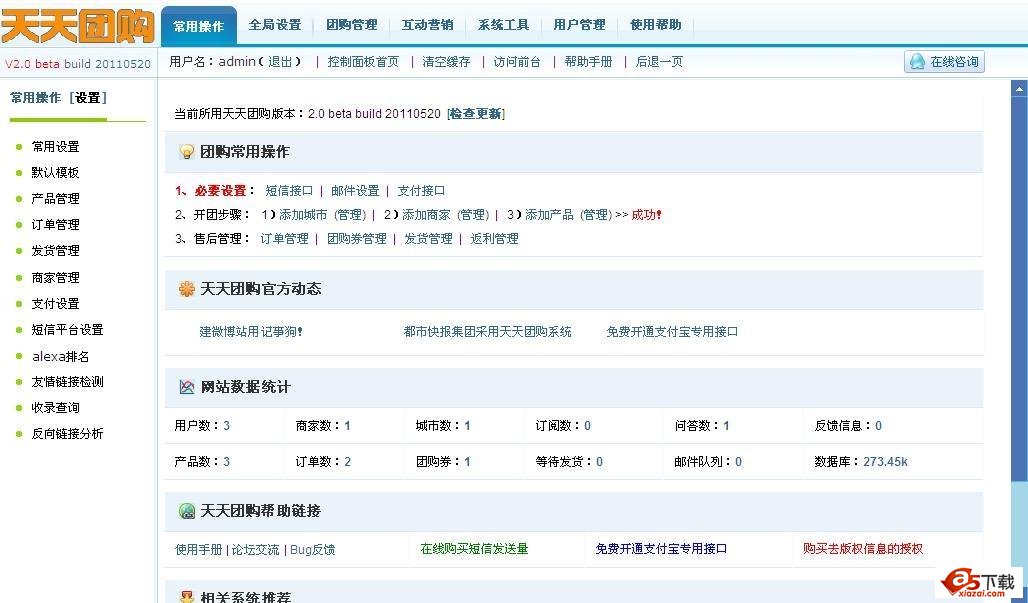Click 购买去版权信息的授权 in red

point(861,549)
